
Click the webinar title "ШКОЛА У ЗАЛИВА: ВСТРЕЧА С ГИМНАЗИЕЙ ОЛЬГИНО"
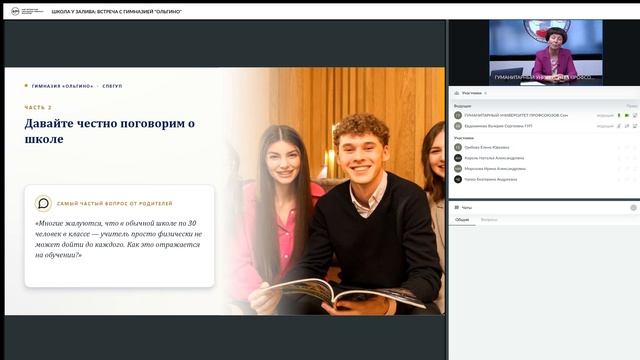tap(117, 12)
